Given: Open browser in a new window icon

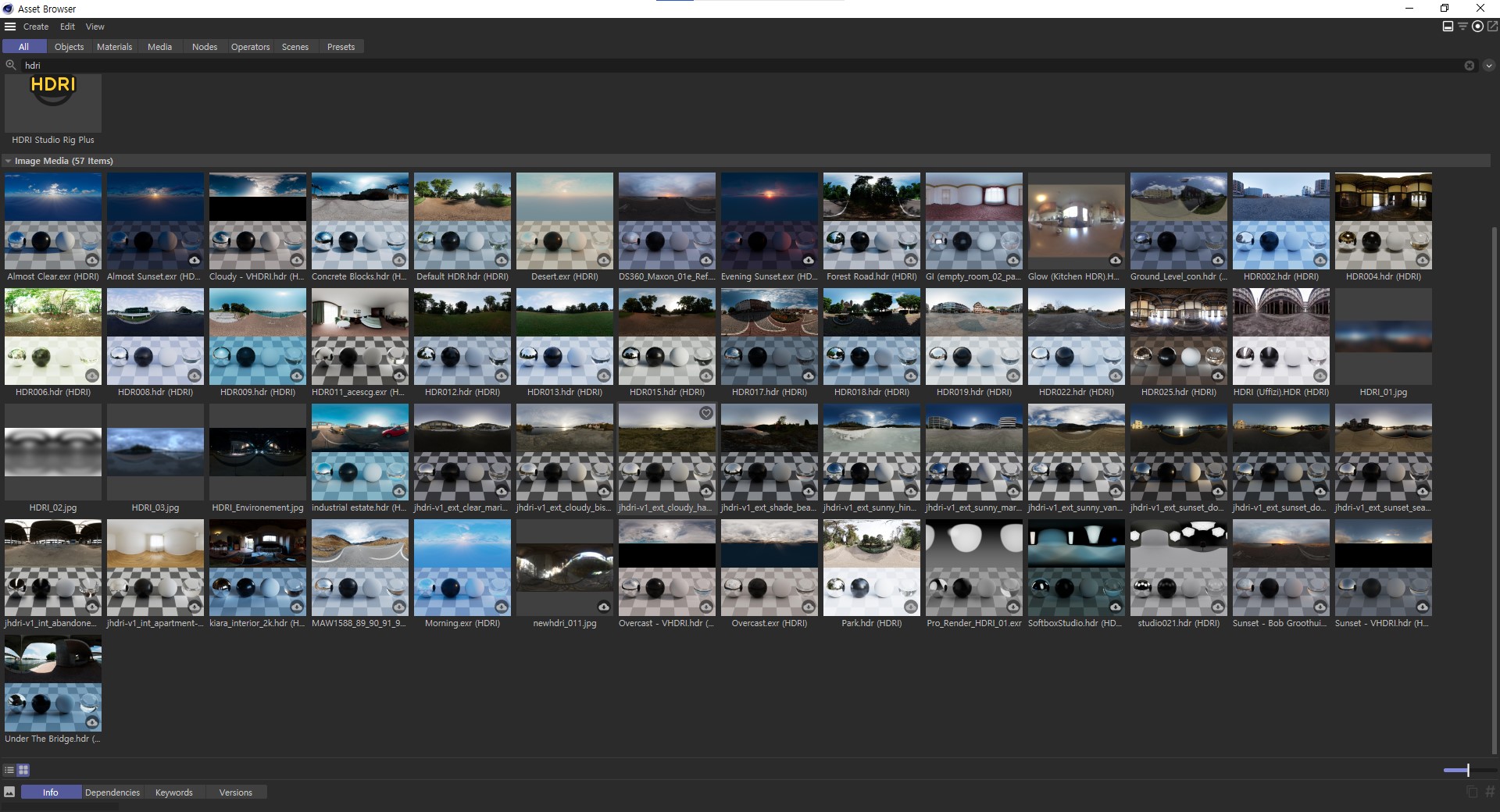Looking at the screenshot, I should pos(1492,27).
